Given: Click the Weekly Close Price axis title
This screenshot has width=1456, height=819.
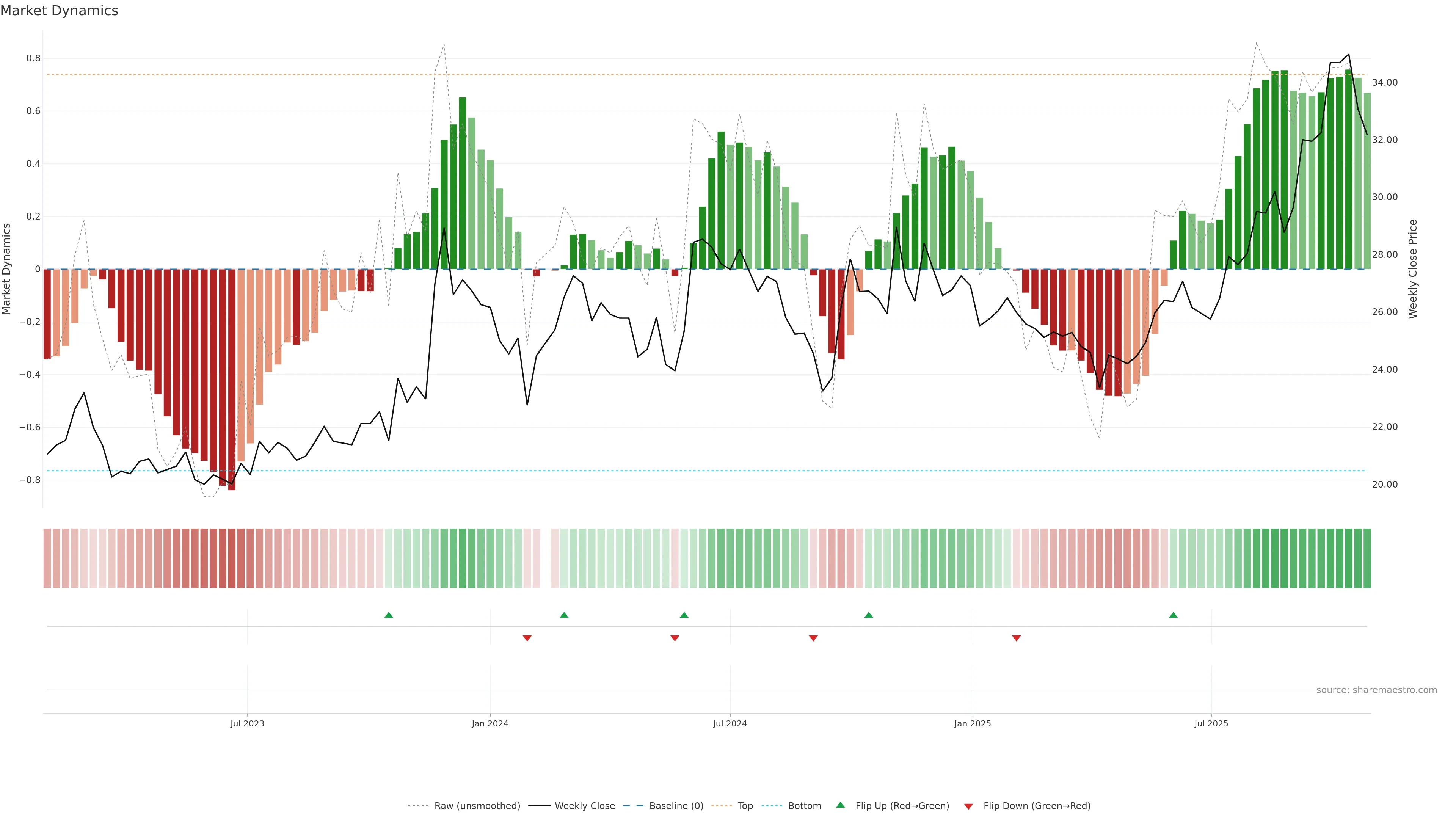Looking at the screenshot, I should point(1412,269).
